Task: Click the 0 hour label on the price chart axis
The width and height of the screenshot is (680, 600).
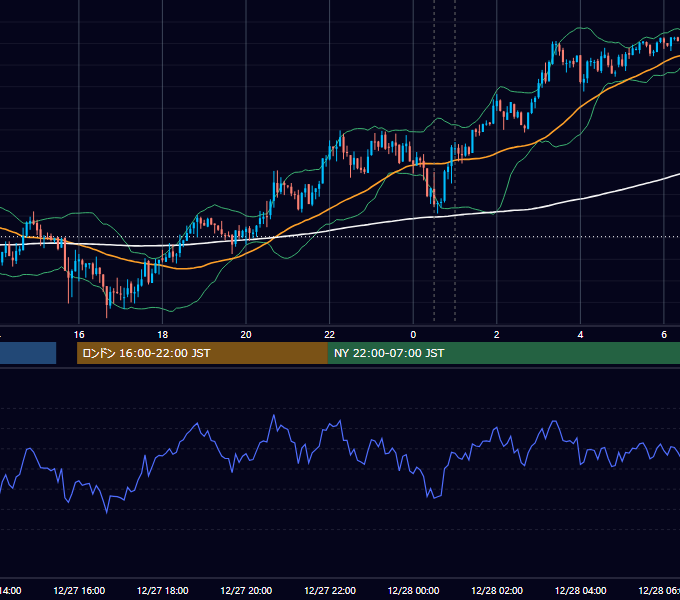Action: pos(413,335)
